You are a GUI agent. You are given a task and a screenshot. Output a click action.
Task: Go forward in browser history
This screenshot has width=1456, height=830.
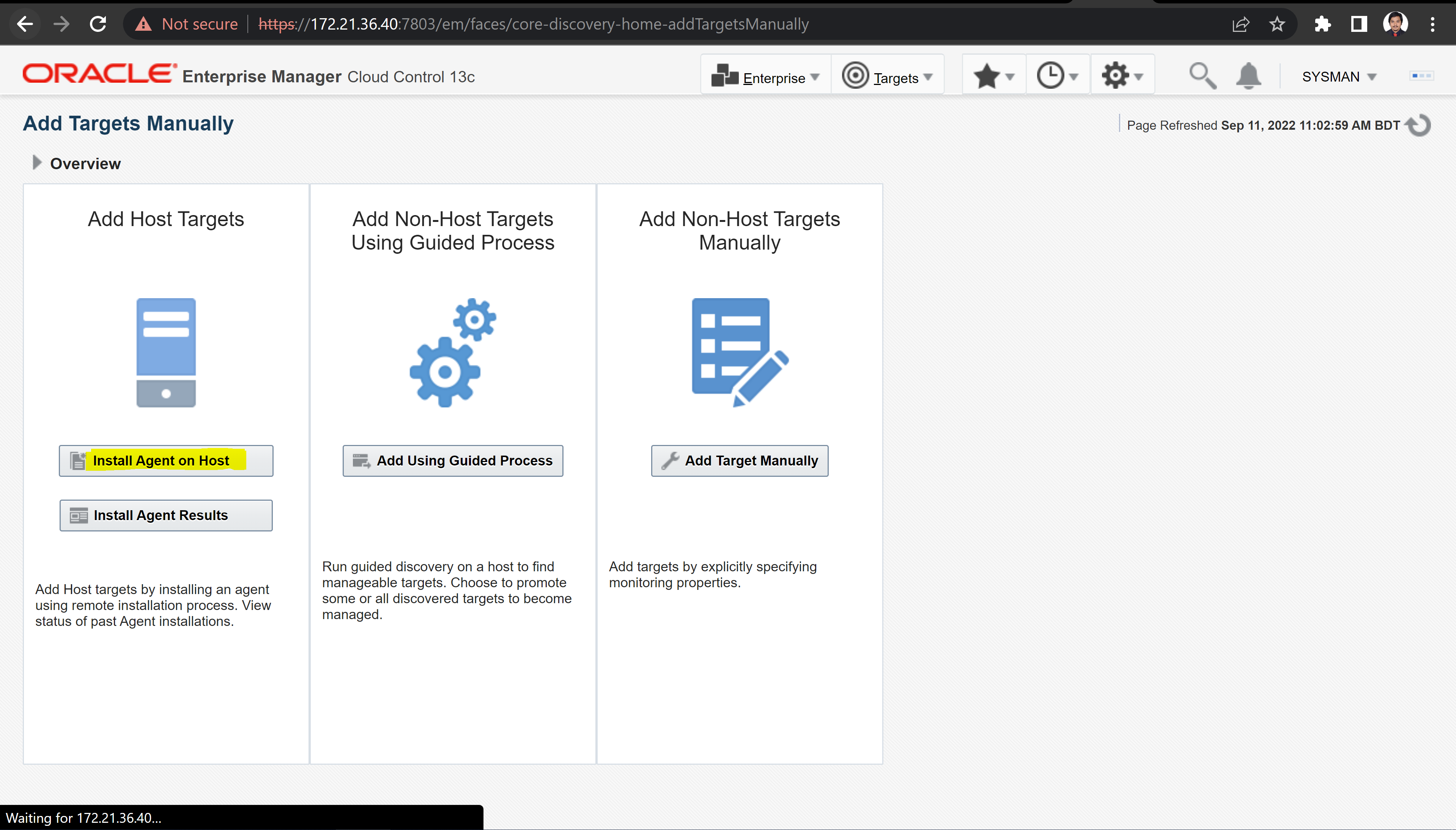click(x=61, y=24)
